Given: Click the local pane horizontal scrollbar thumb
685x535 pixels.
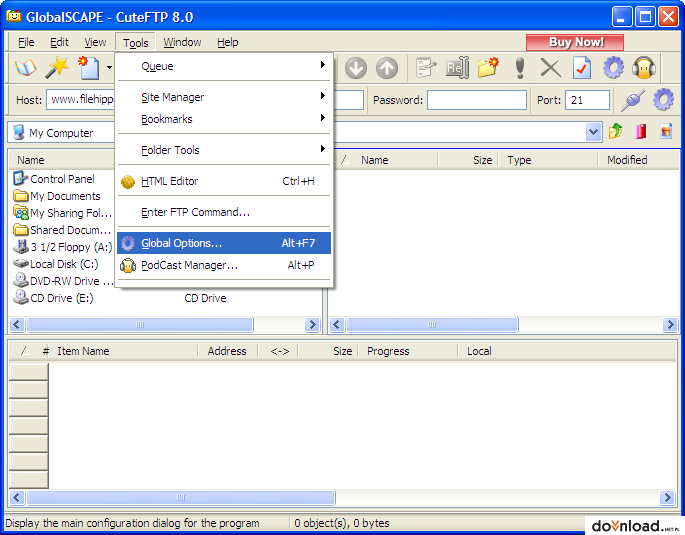Looking at the screenshot, I should (x=140, y=324).
